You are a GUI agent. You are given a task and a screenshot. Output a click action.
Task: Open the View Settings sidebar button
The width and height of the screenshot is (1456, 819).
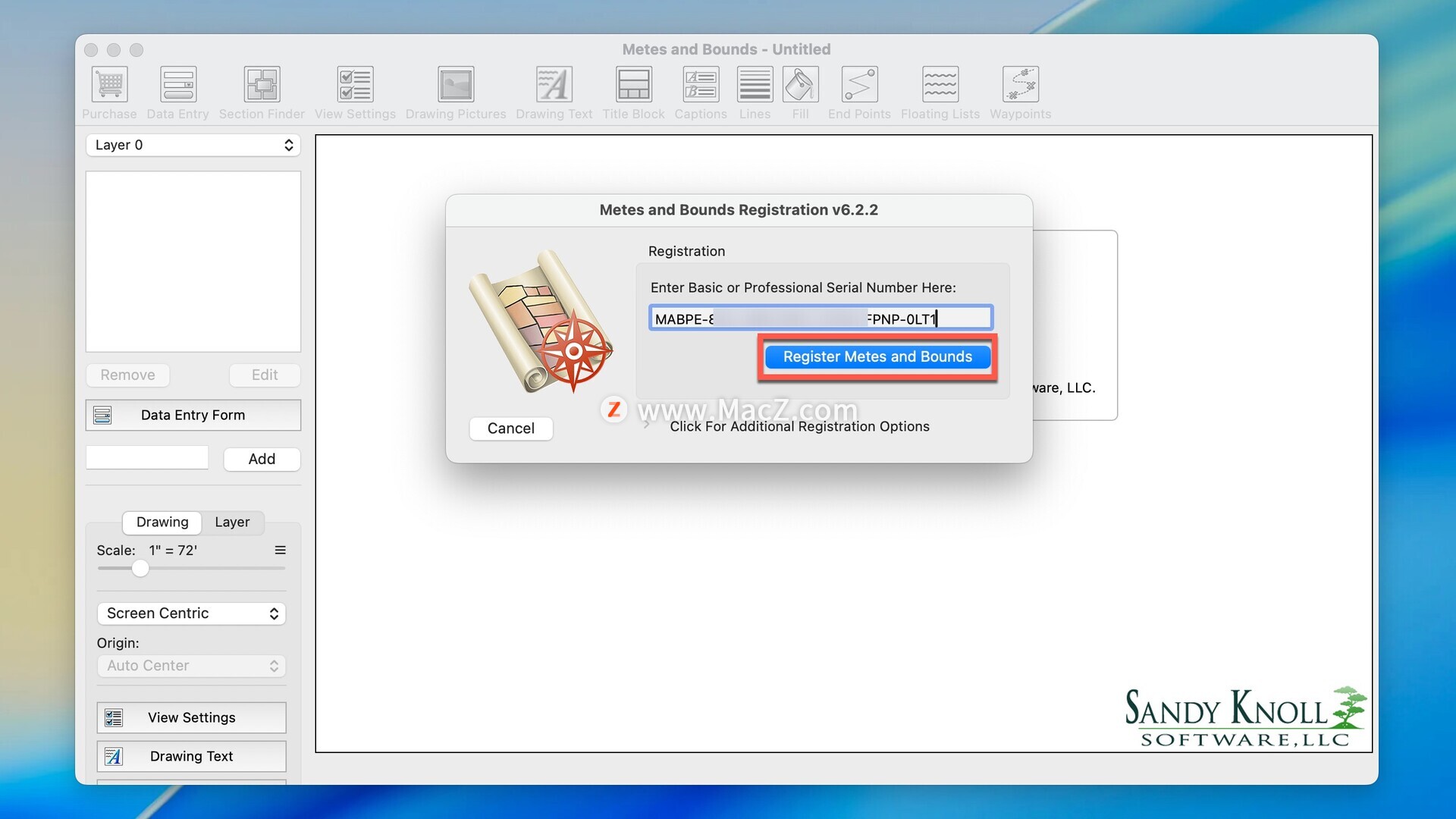[x=192, y=717]
